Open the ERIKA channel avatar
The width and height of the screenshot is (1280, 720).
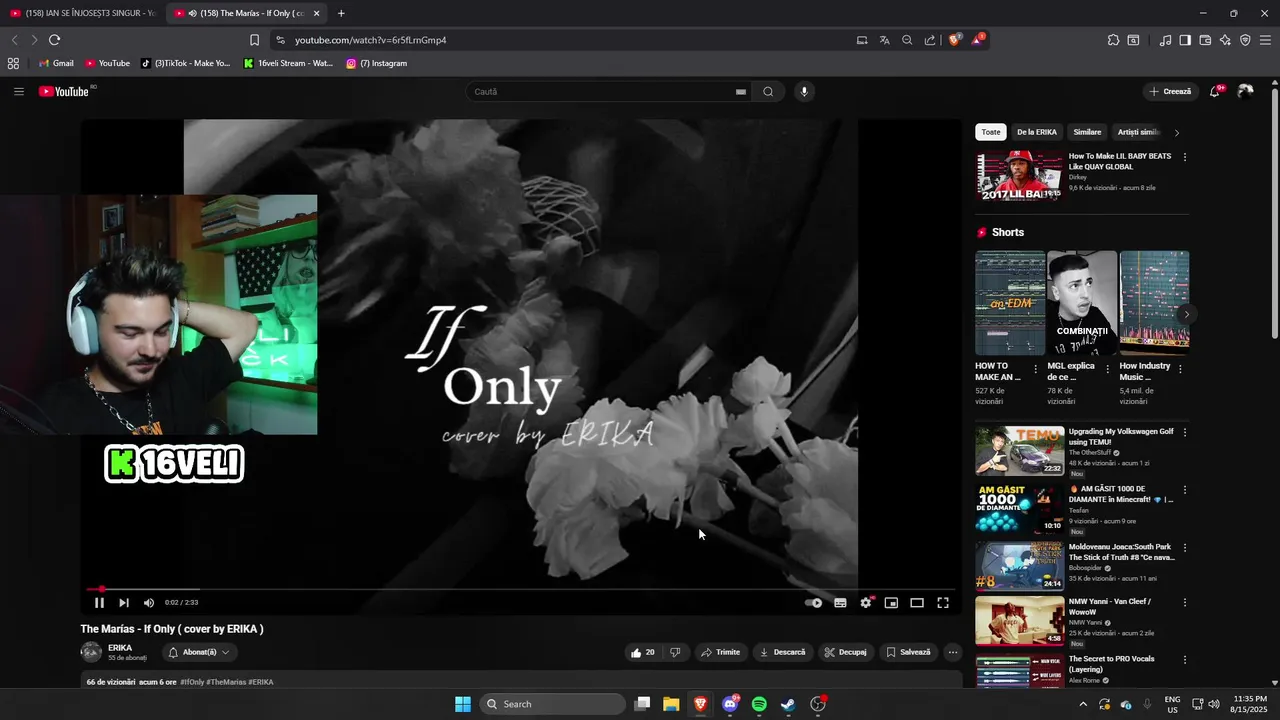[91, 652]
